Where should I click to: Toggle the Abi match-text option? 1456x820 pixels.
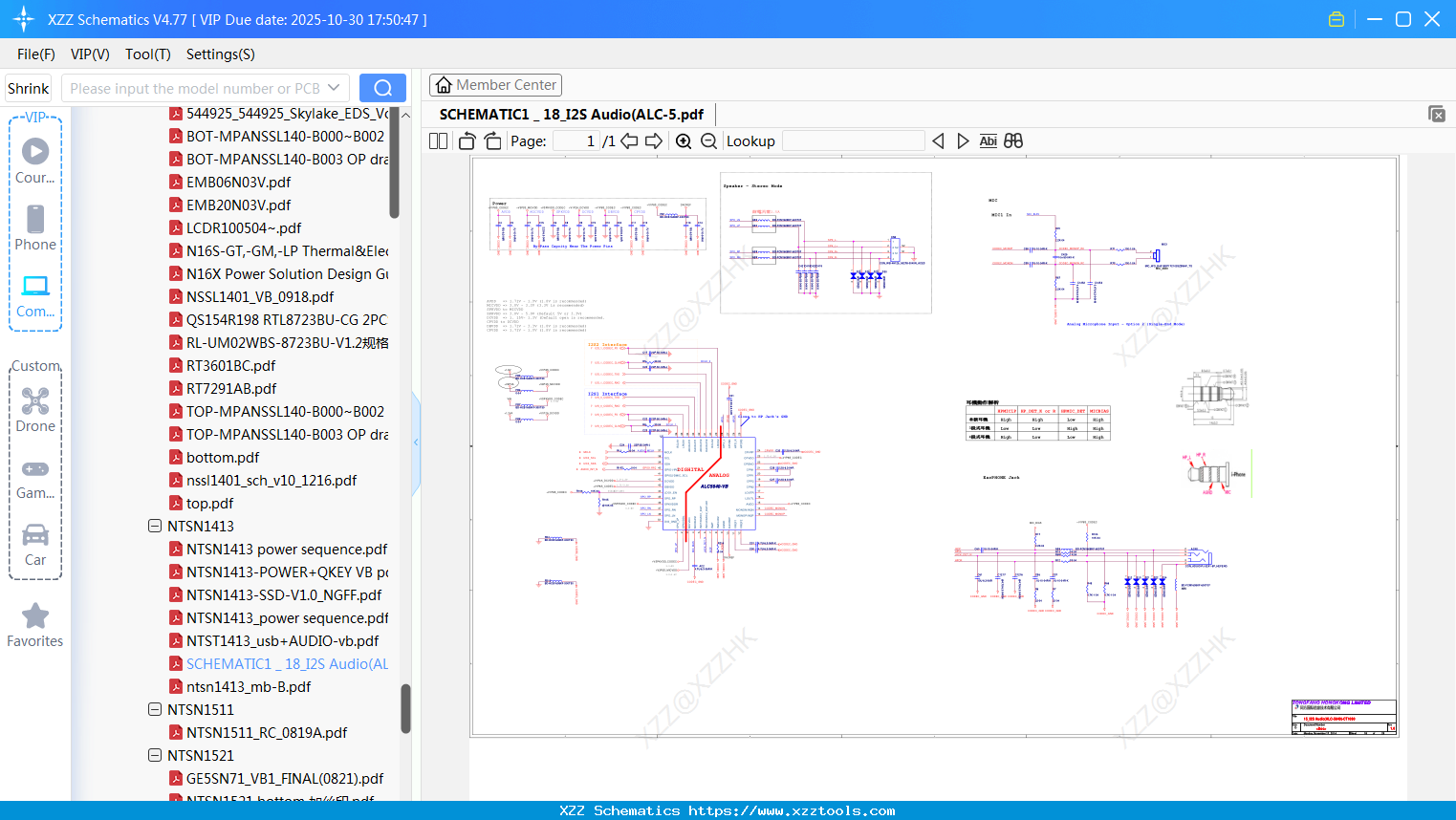[988, 141]
